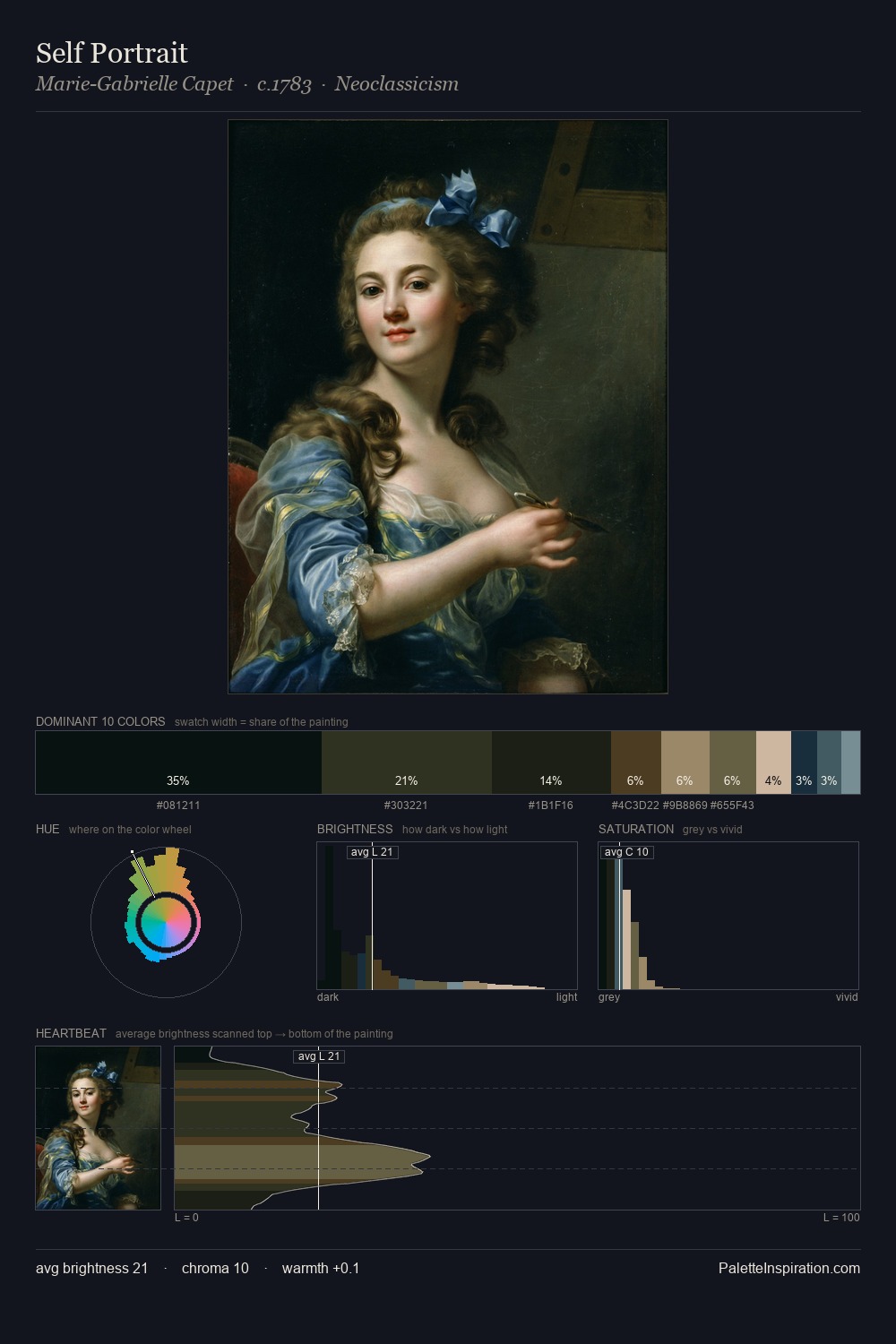Viewport: 896px width, 1344px height.
Task: Click hex label "#9B8869"
Action: tap(685, 806)
